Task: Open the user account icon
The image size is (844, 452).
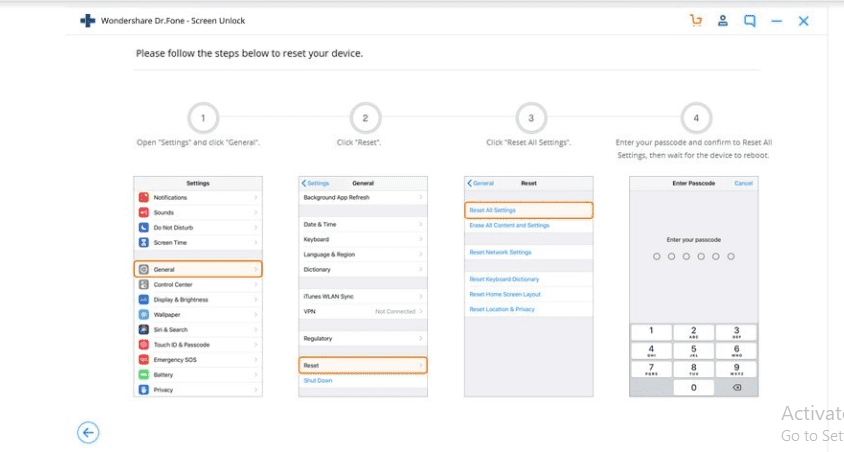Action: 723,20
